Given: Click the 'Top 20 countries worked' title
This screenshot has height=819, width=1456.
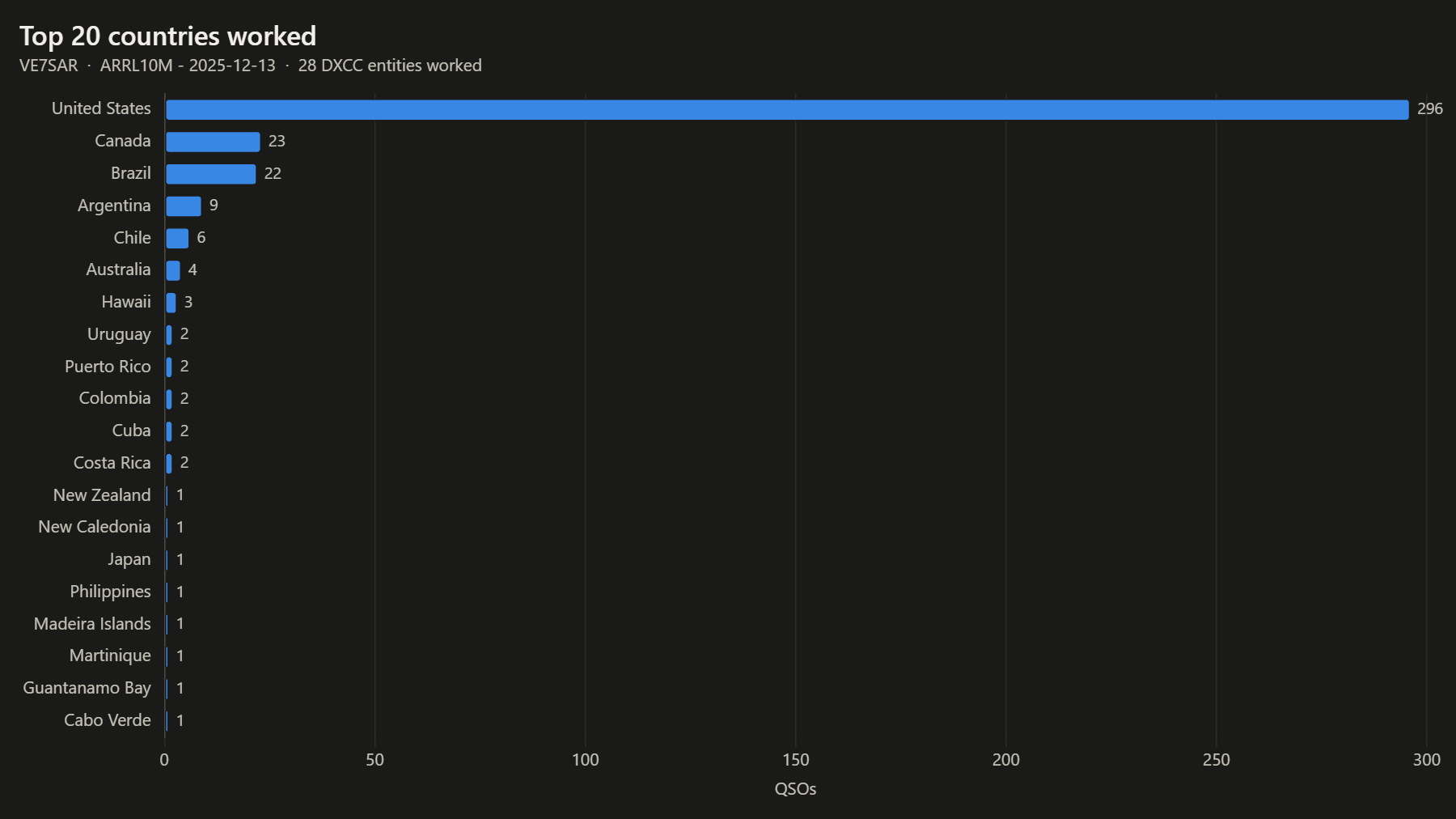Looking at the screenshot, I should tap(167, 36).
